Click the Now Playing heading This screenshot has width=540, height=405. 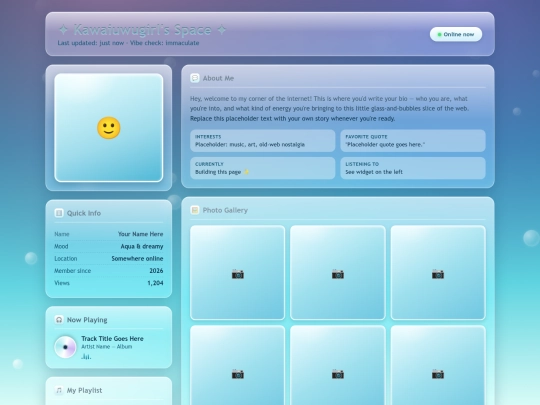click(87, 320)
